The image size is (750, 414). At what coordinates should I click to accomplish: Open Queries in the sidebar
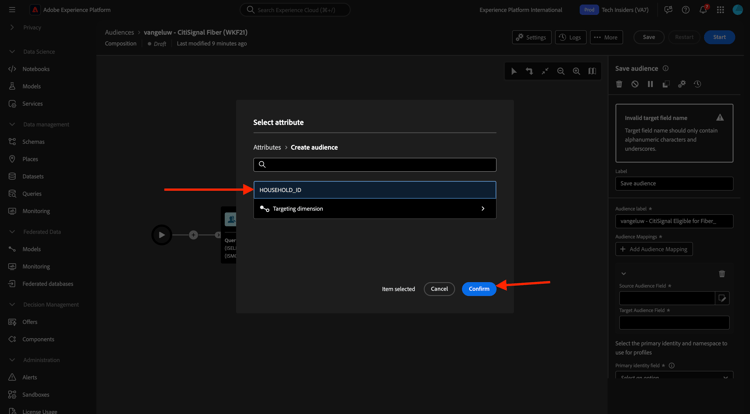[32, 194]
